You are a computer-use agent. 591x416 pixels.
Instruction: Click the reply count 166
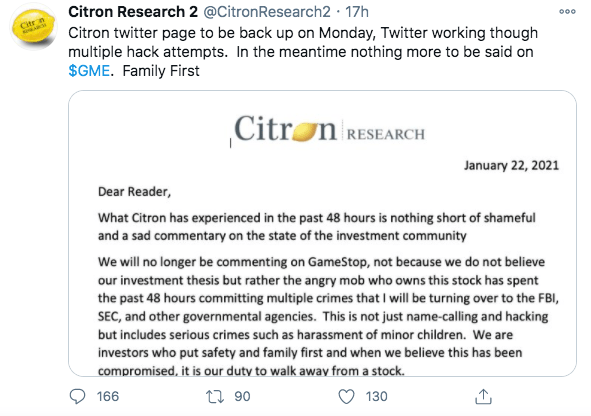coord(108,396)
